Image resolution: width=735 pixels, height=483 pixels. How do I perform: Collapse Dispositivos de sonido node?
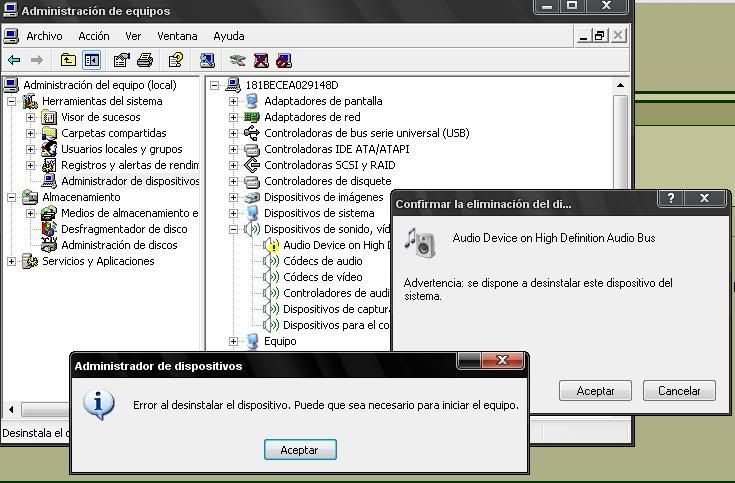tap(234, 229)
